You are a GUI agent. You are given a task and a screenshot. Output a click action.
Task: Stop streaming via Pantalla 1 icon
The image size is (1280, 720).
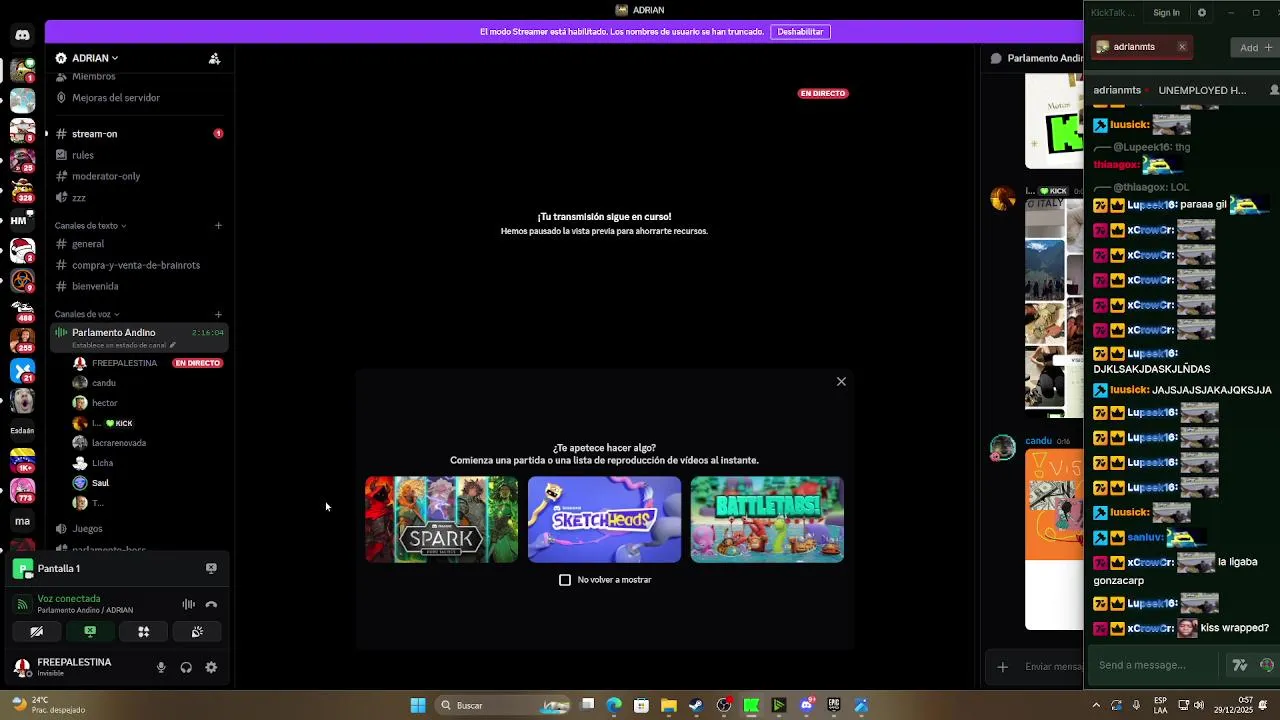coord(211,568)
